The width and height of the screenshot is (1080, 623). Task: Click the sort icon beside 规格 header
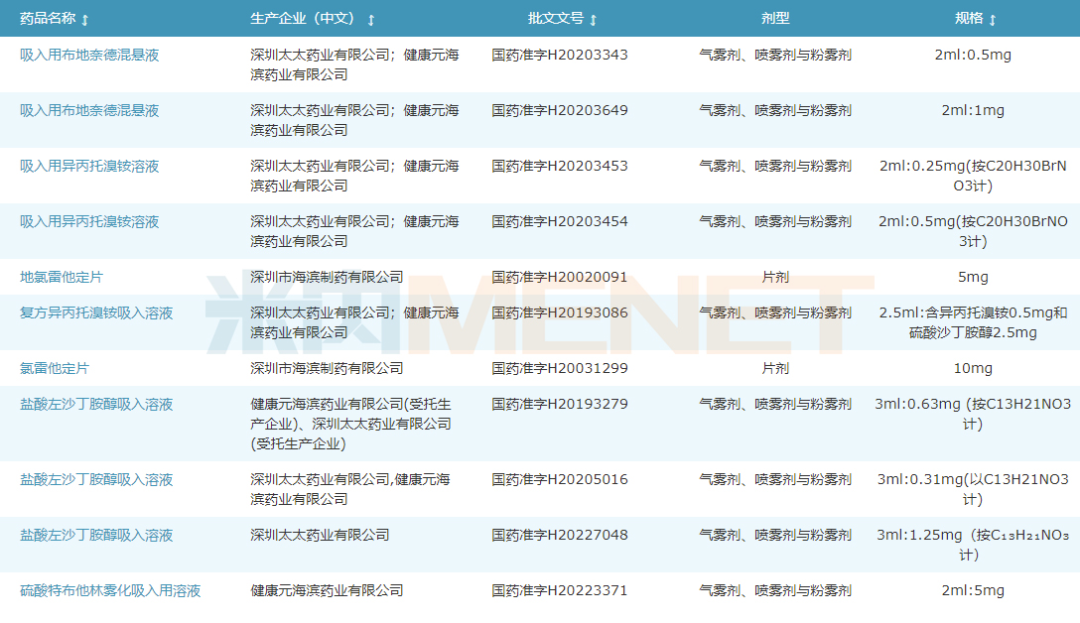point(990,17)
